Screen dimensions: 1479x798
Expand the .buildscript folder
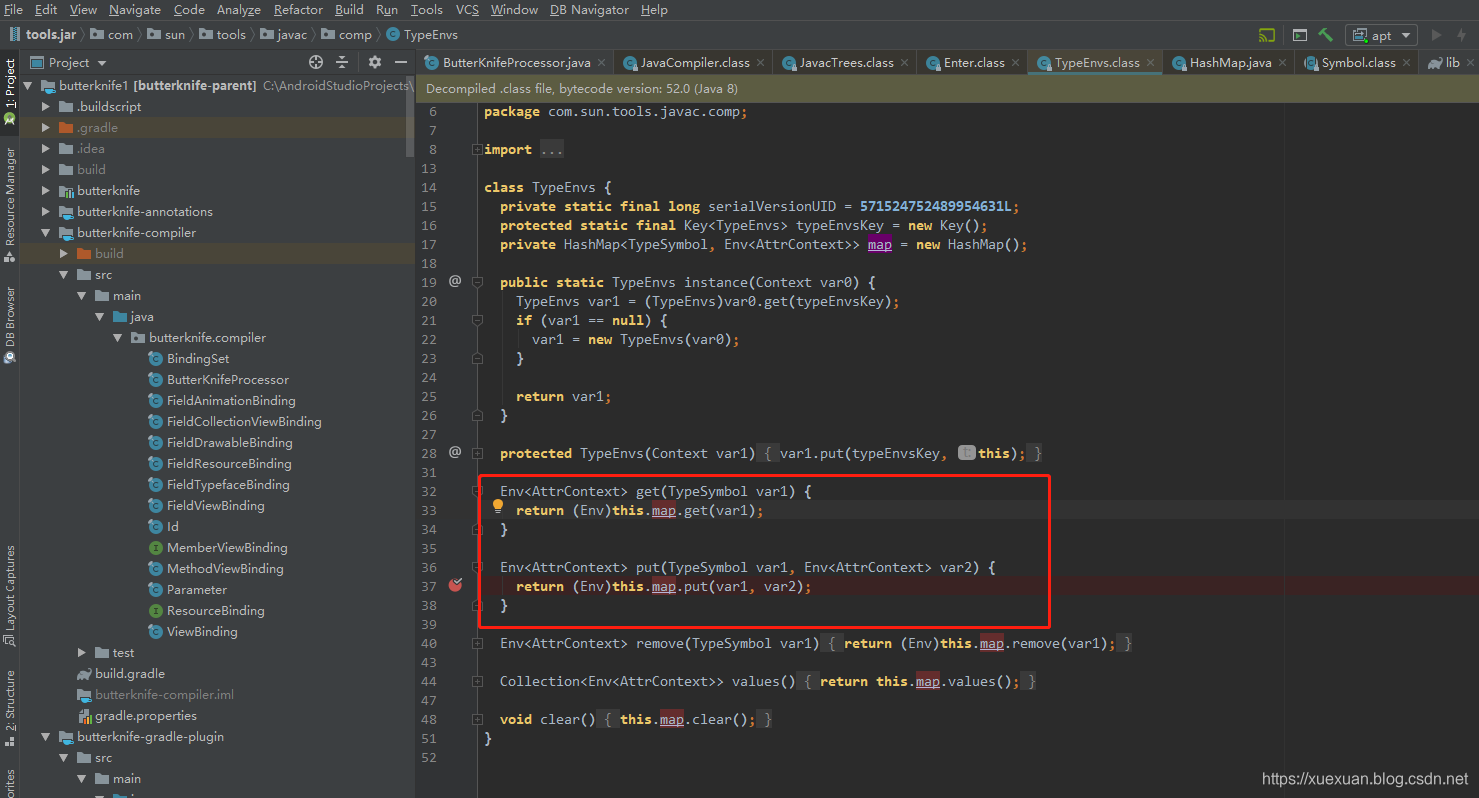click(x=46, y=106)
